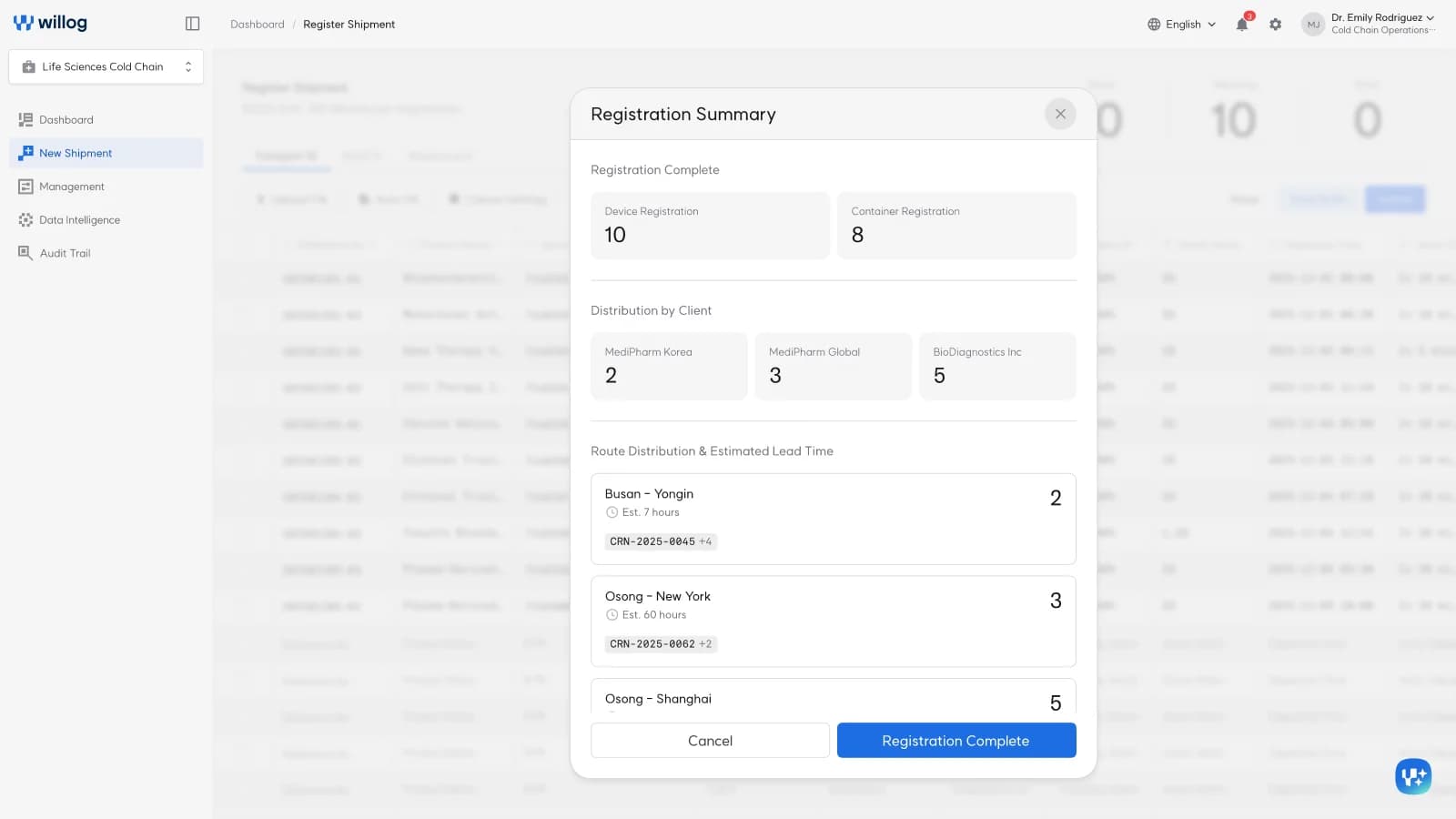Click the +4 count next to CRN-2025-0045

click(705, 541)
